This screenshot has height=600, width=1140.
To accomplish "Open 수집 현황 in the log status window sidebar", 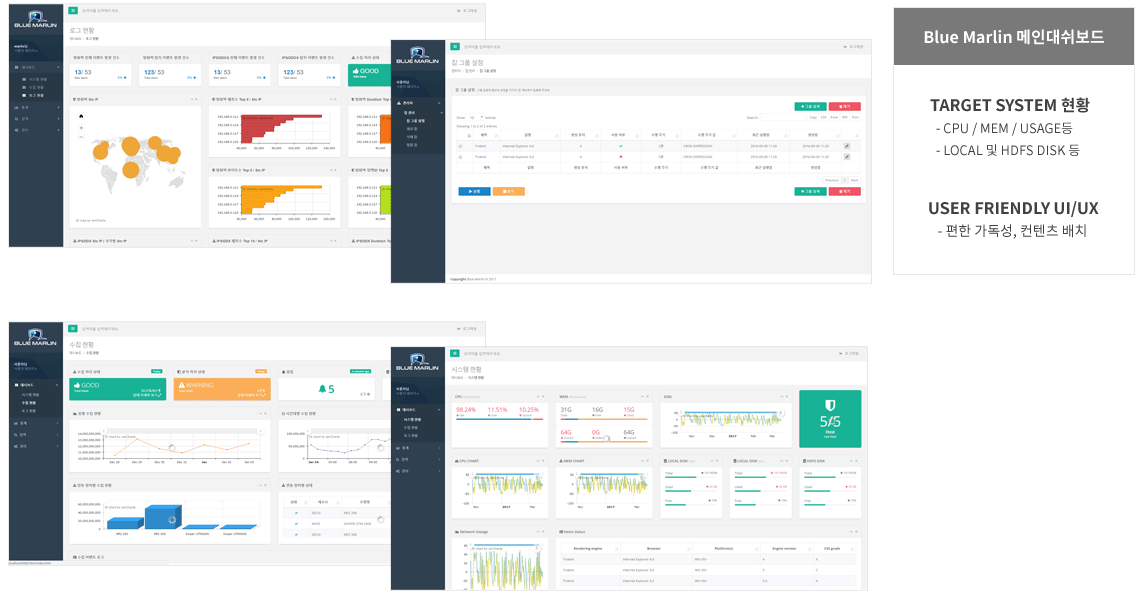I will [x=38, y=87].
